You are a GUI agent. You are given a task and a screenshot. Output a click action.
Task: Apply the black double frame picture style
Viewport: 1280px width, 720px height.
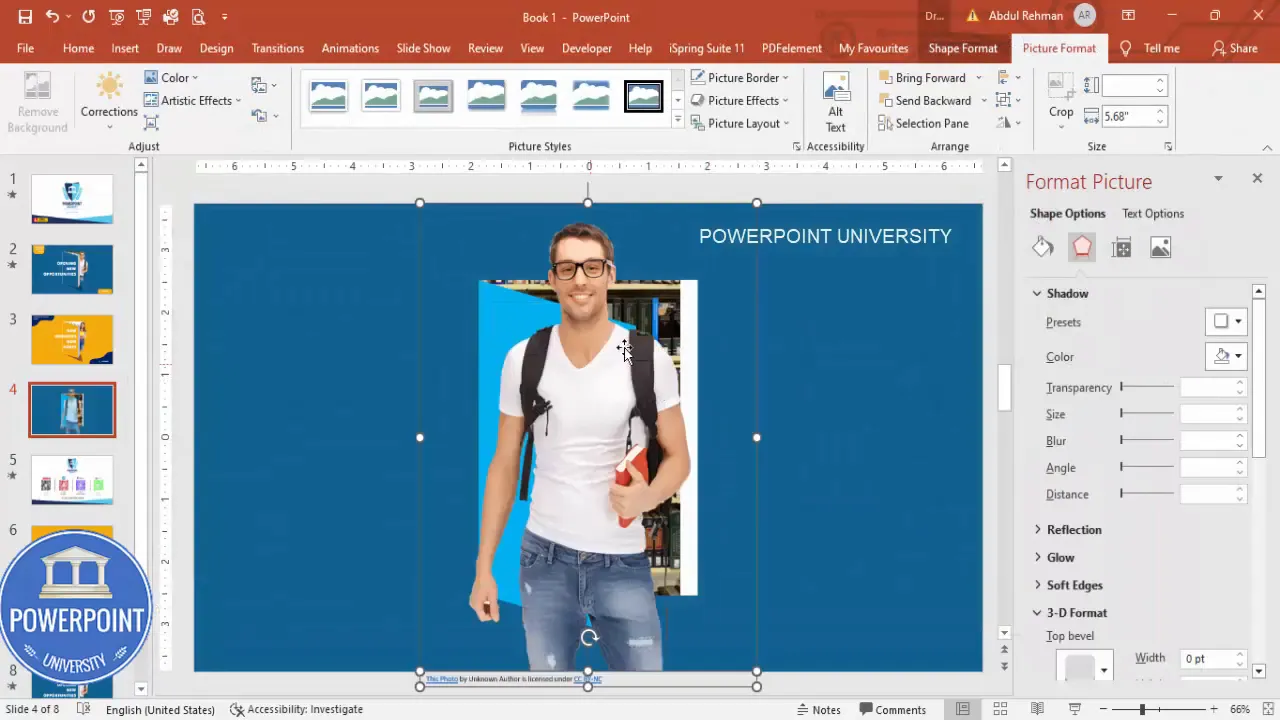coord(643,96)
